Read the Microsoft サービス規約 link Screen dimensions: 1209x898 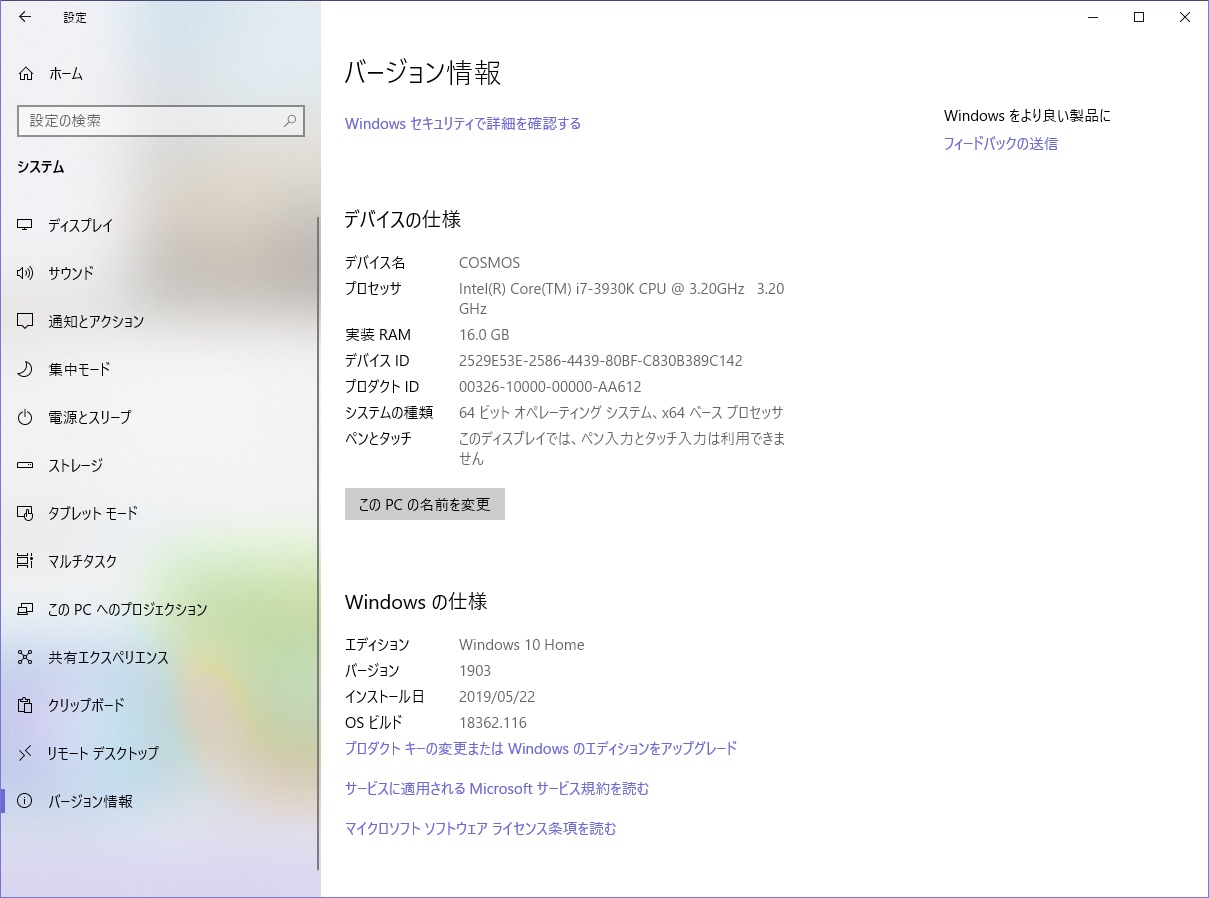click(x=497, y=789)
